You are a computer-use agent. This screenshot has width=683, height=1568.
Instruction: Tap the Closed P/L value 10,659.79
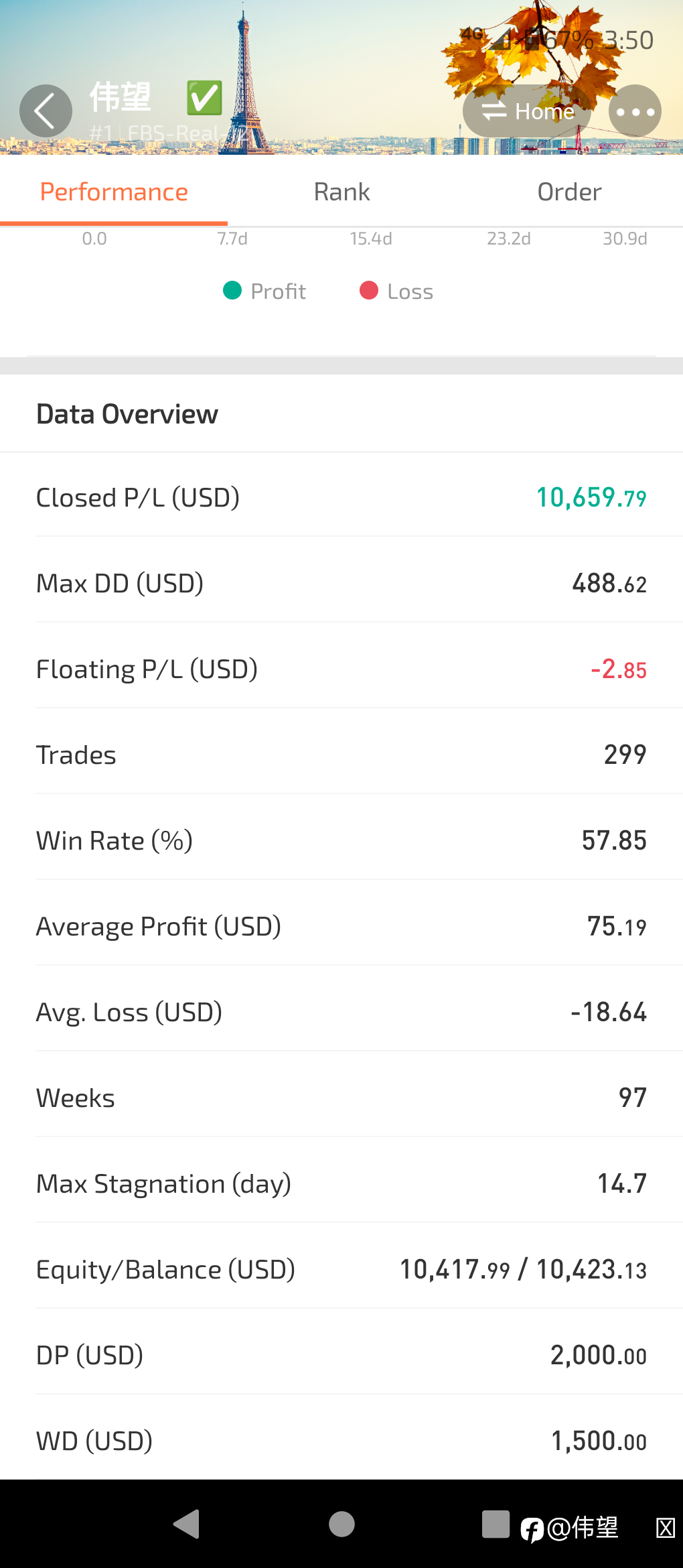[591, 498]
